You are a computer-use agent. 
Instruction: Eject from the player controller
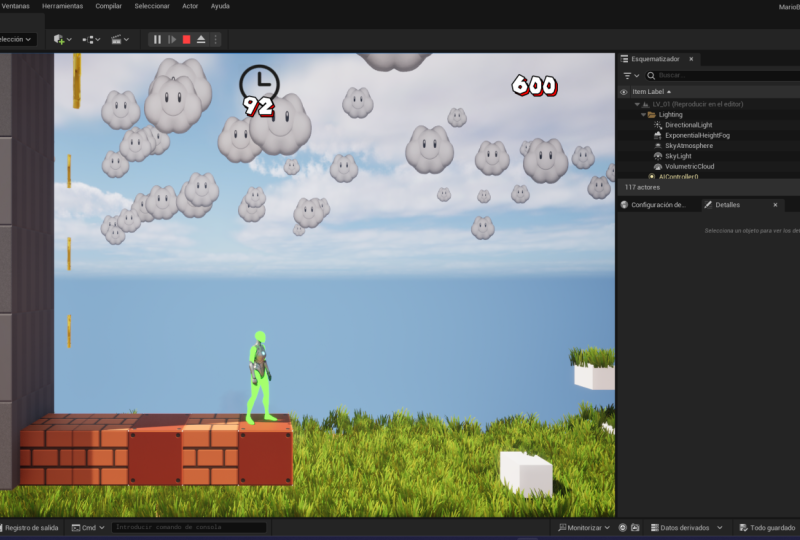[x=201, y=39]
